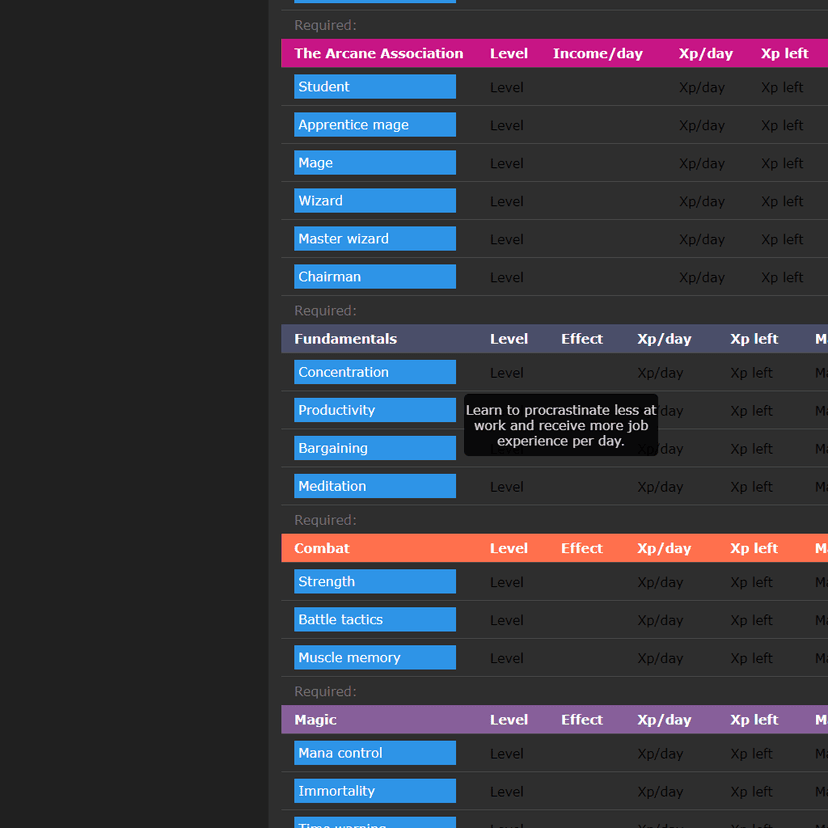Image resolution: width=828 pixels, height=828 pixels.
Task: Choose the Apprentice mage job
Action: [x=374, y=125]
